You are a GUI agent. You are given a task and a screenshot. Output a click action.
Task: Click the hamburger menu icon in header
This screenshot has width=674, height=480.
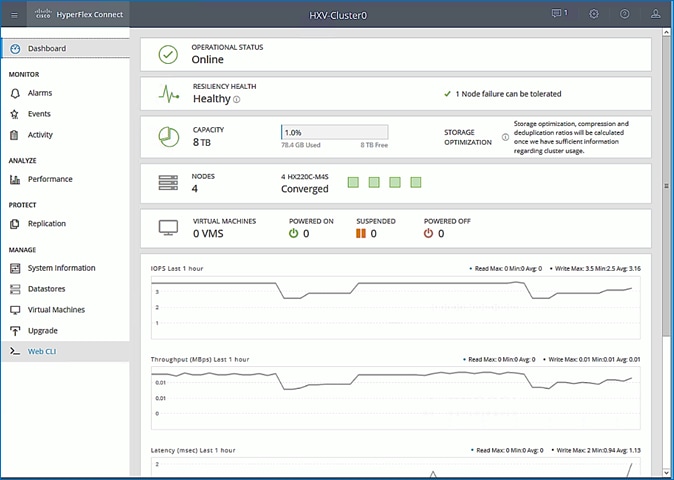pyautogui.click(x=14, y=14)
